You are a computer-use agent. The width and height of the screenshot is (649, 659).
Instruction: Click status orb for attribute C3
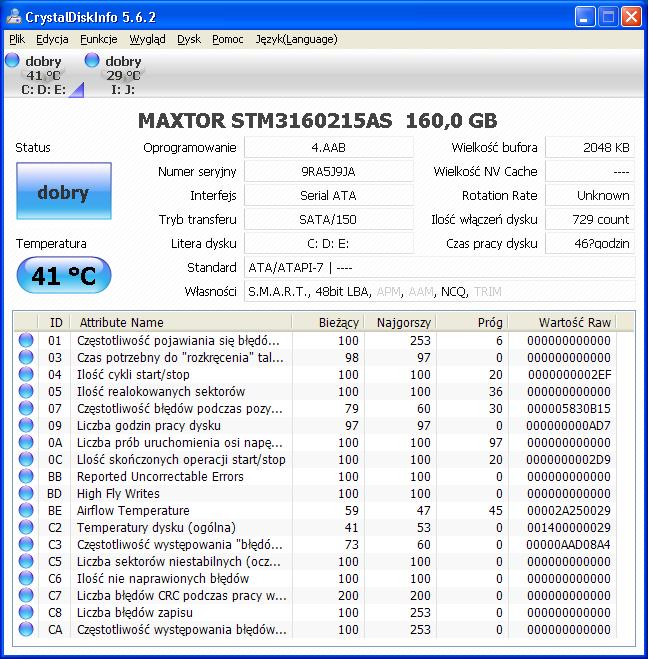point(26,544)
